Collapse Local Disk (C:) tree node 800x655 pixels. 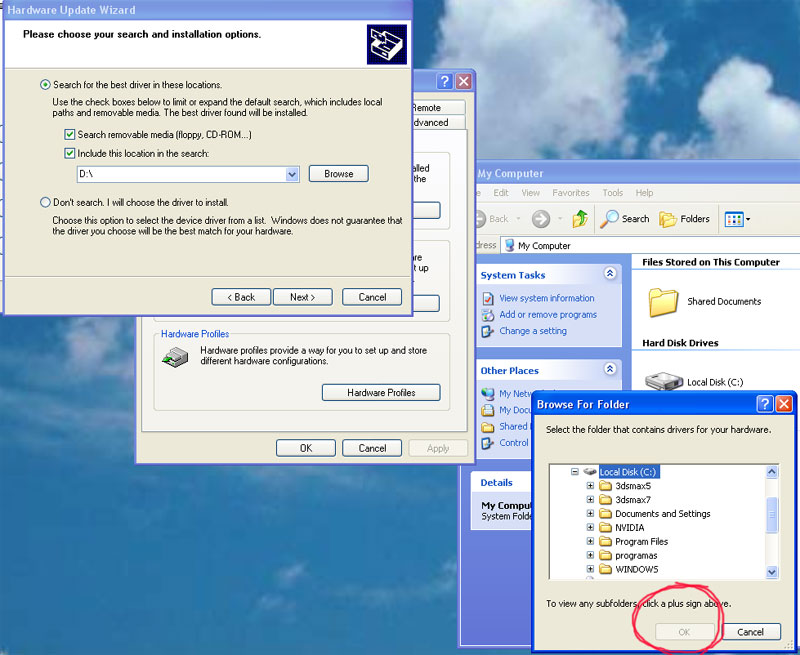[574, 472]
